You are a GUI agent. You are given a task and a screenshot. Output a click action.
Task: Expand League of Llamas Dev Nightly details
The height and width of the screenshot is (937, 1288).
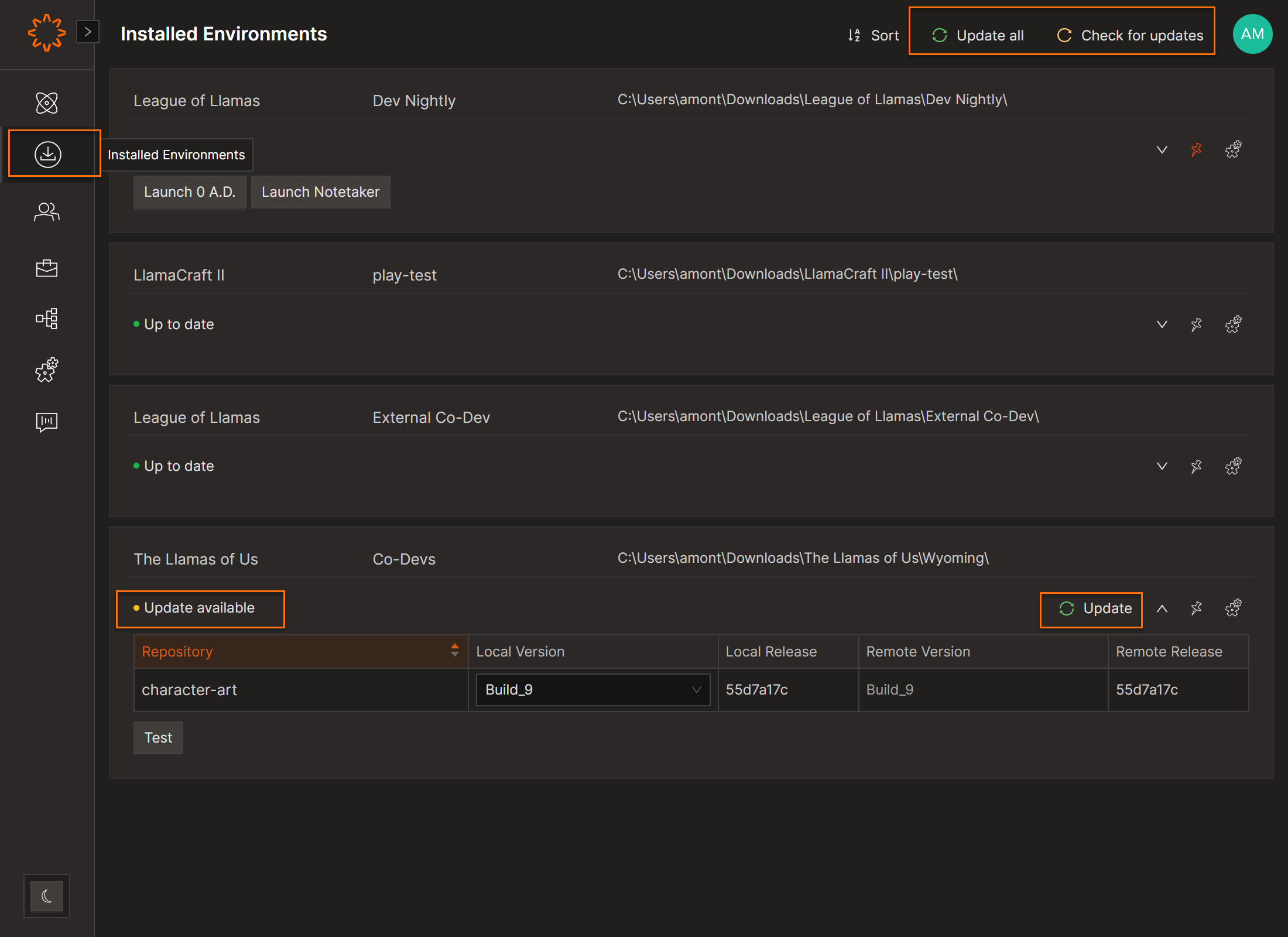[1162, 150]
